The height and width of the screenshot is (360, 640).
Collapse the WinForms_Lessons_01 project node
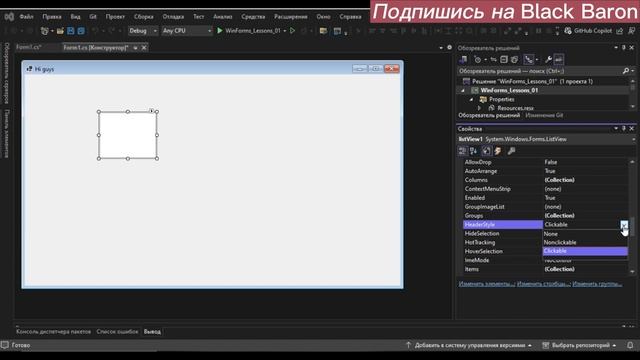(463, 91)
